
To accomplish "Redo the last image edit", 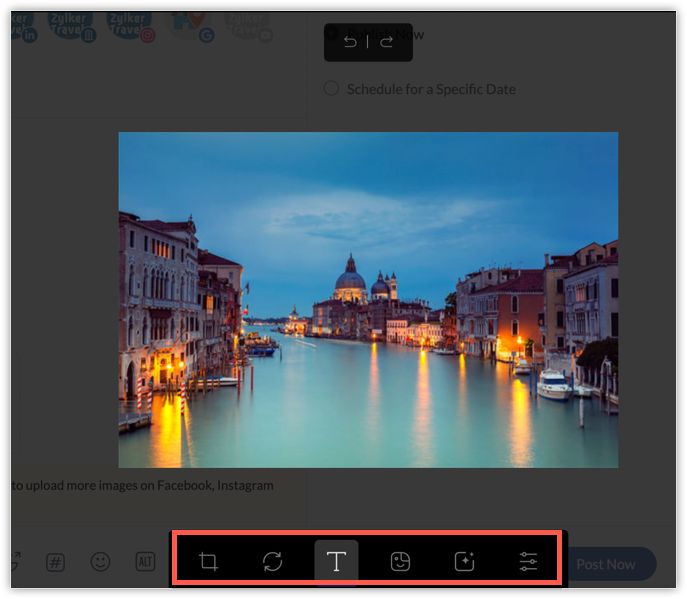I will tap(386, 42).
